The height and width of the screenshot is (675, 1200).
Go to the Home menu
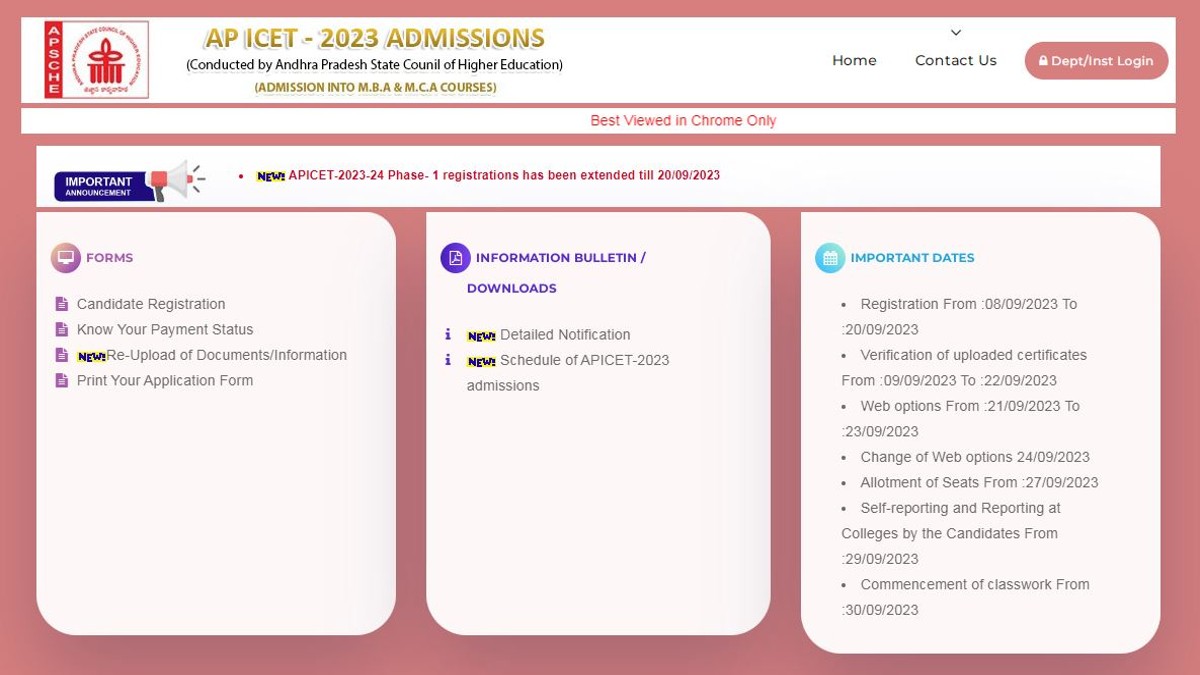(x=854, y=60)
